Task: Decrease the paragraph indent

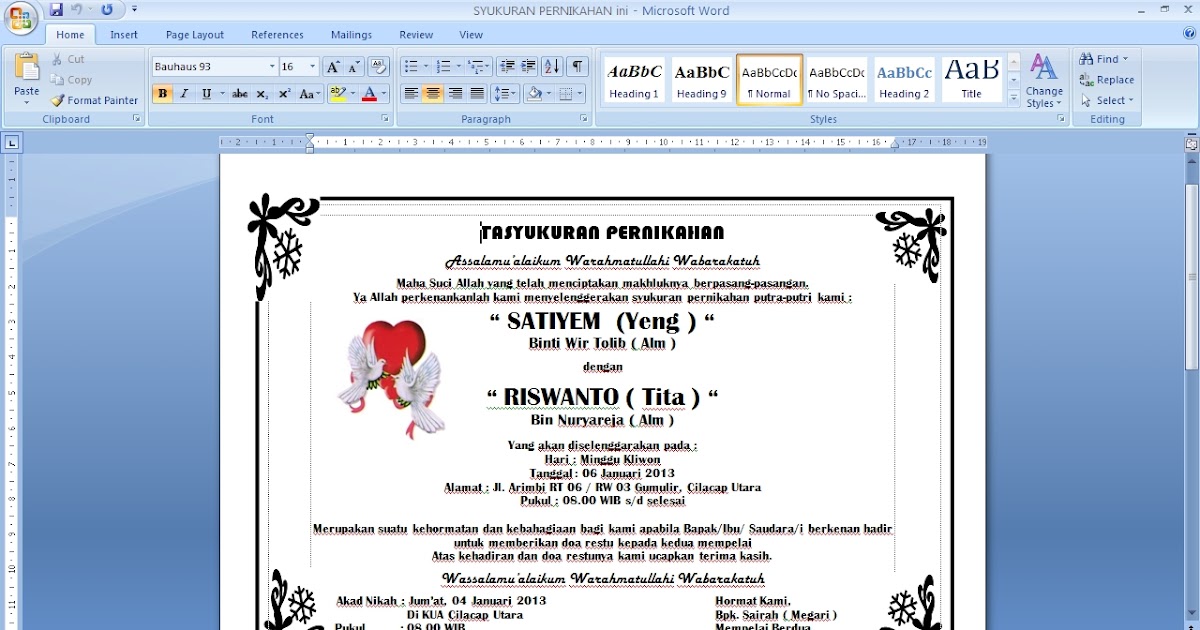Action: [507, 66]
